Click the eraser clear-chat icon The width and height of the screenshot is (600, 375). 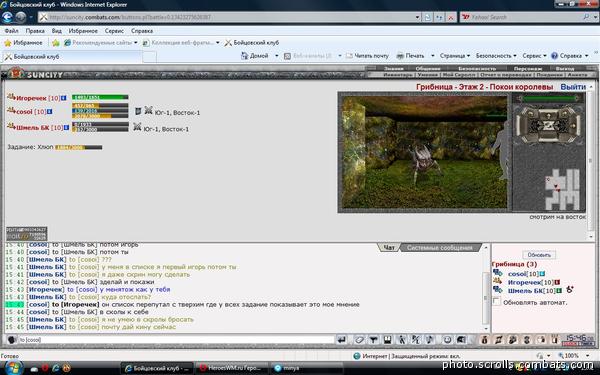tap(359, 340)
